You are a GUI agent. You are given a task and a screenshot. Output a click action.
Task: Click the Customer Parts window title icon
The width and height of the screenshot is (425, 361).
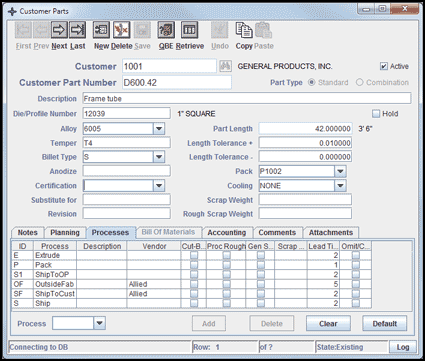point(12,11)
